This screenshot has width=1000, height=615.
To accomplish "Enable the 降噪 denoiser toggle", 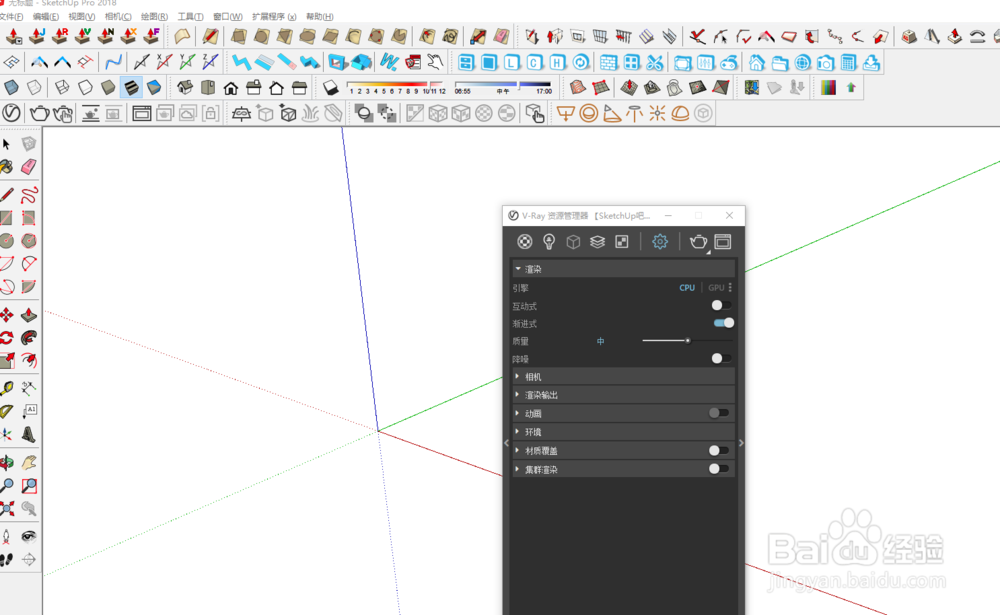I will pyautogui.click(x=722, y=358).
